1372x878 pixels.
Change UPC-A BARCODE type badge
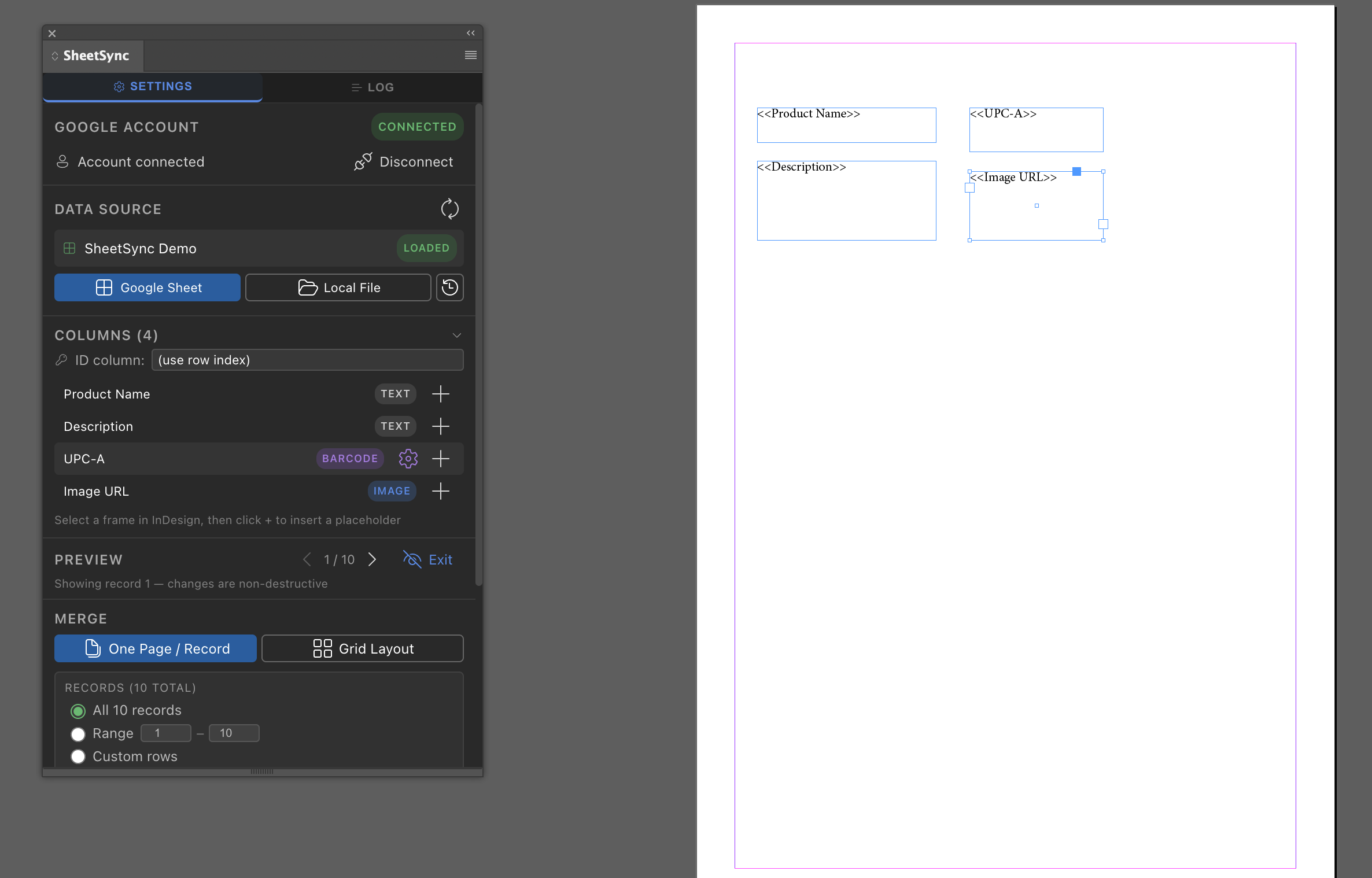[x=350, y=459]
